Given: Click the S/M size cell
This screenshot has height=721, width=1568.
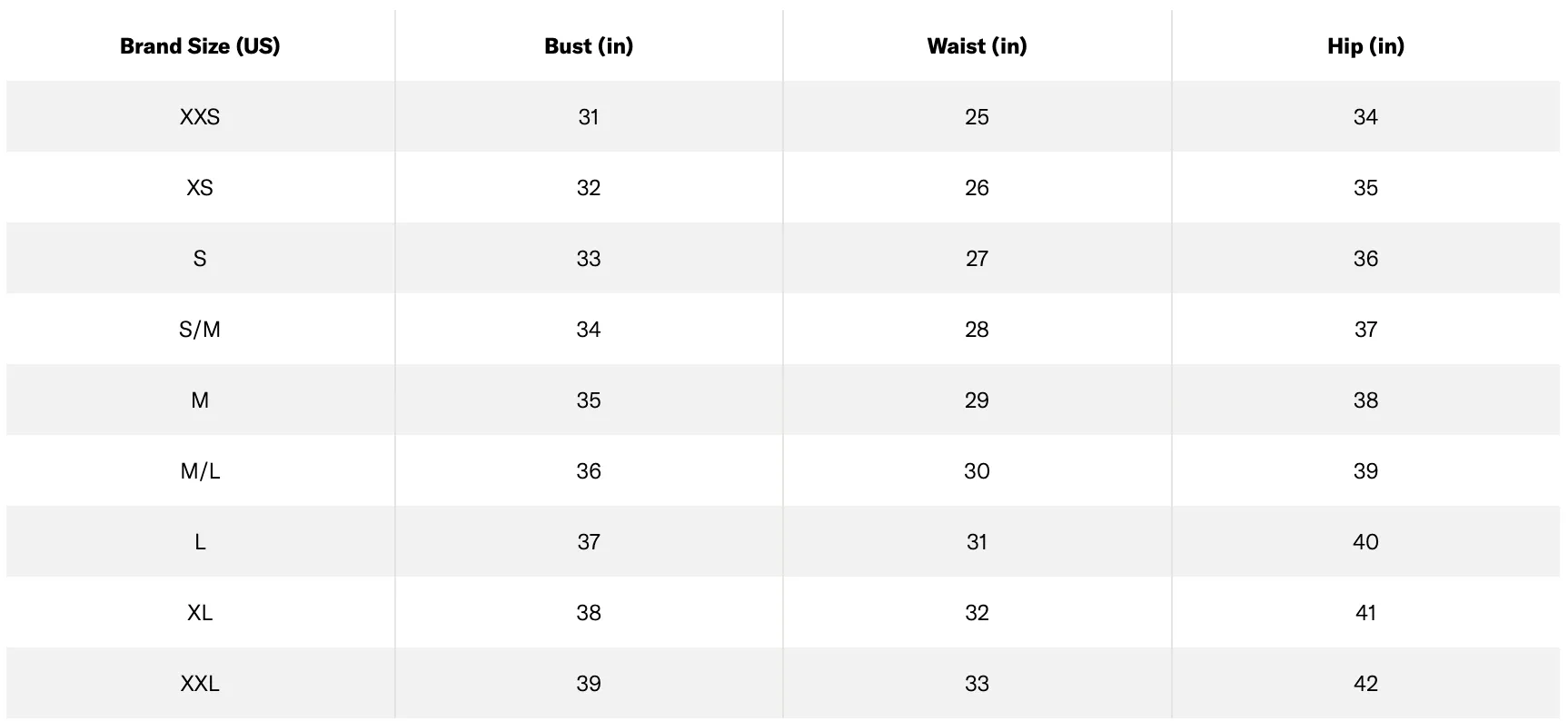Looking at the screenshot, I should coord(200,330).
